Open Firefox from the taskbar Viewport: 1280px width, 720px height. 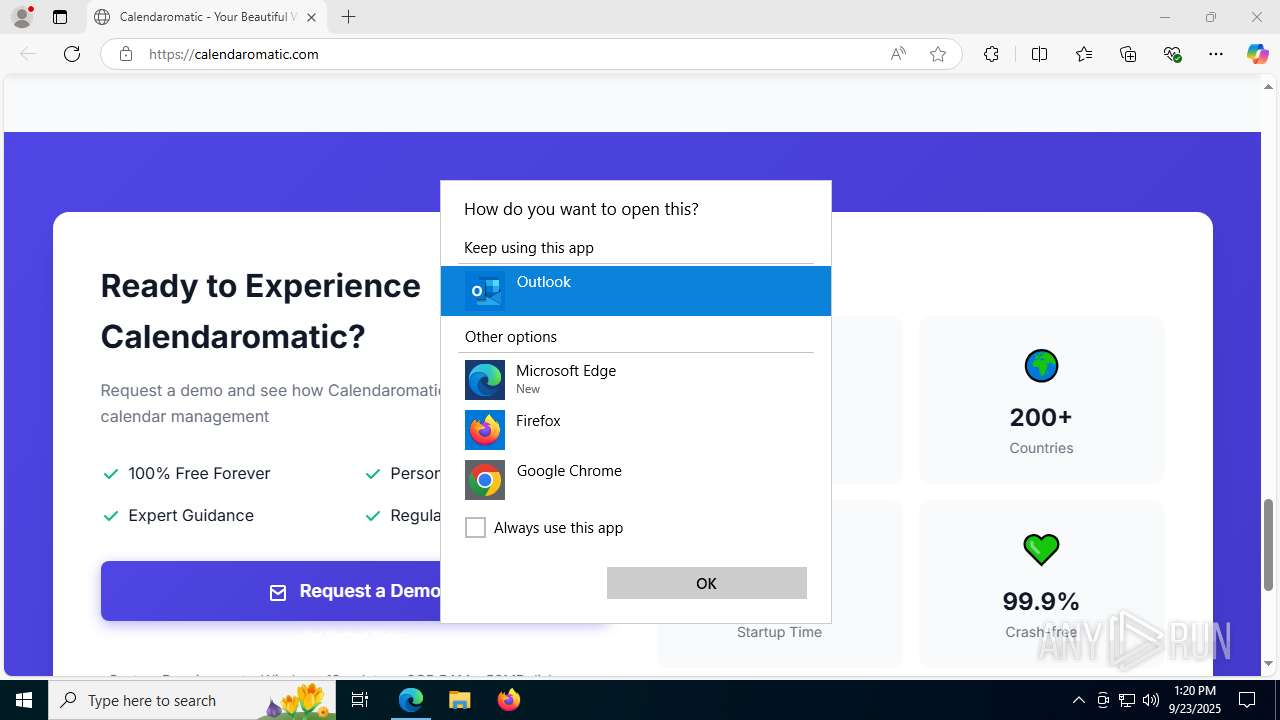(x=509, y=700)
